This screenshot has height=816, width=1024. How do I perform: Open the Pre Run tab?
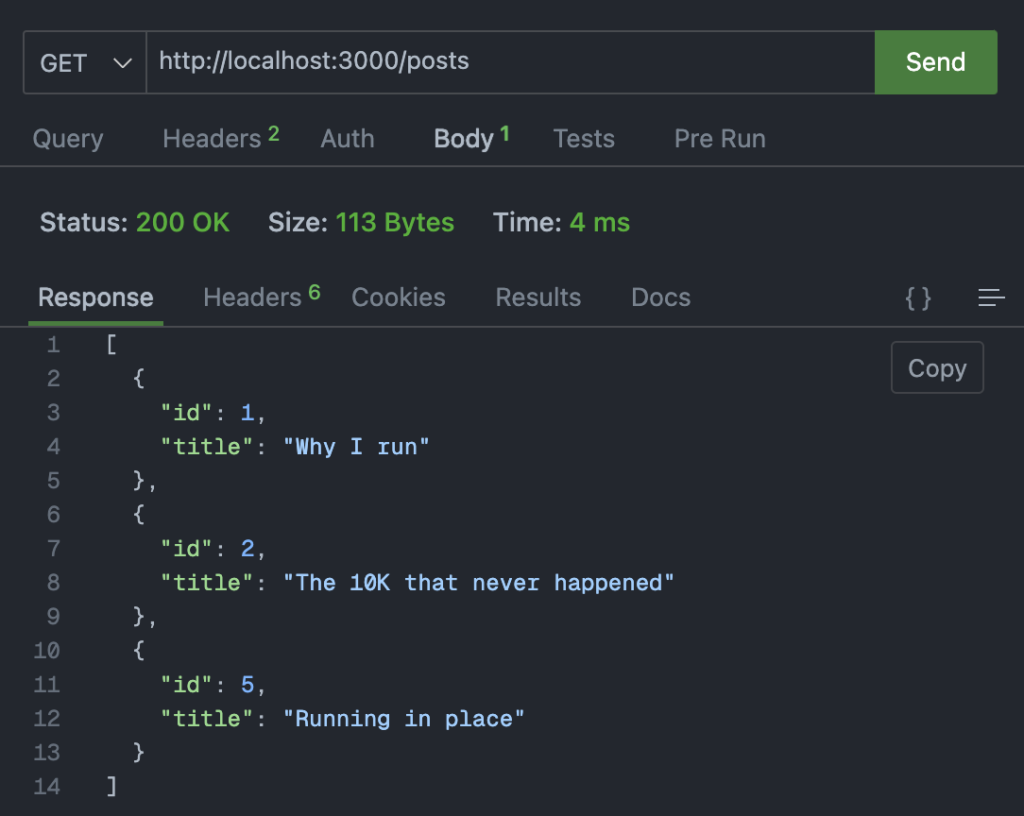click(x=719, y=139)
